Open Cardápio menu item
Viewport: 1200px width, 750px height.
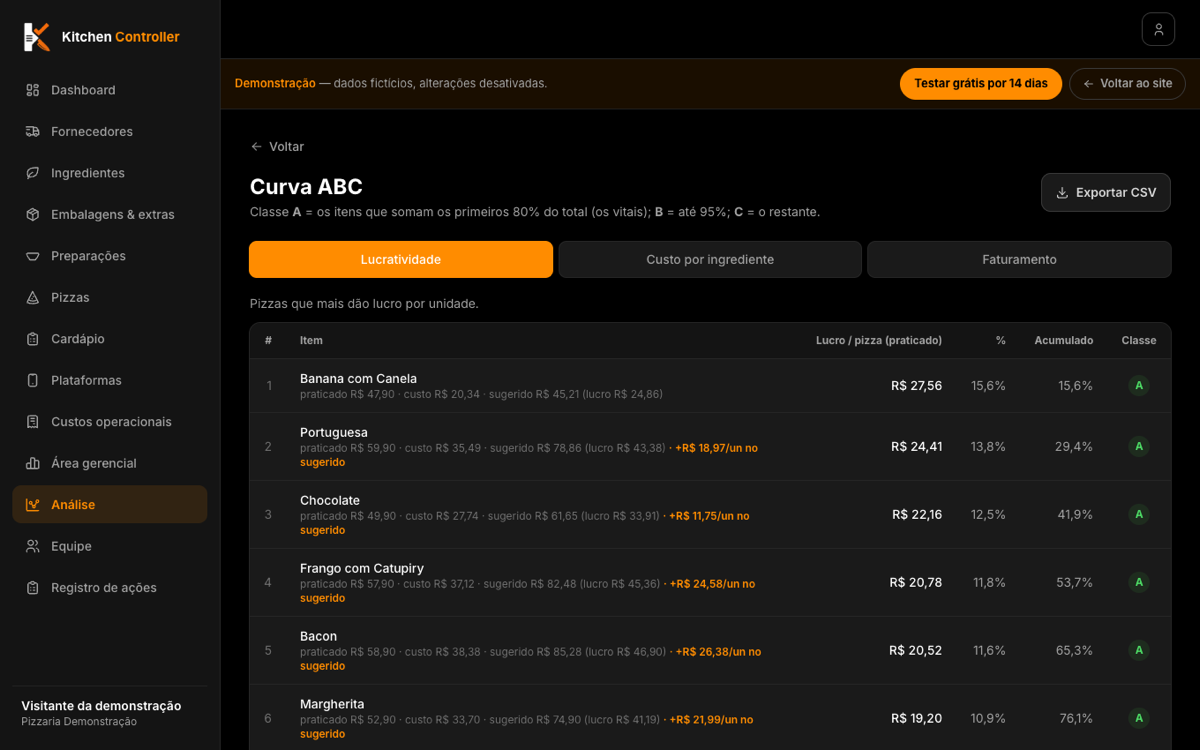pos(110,339)
